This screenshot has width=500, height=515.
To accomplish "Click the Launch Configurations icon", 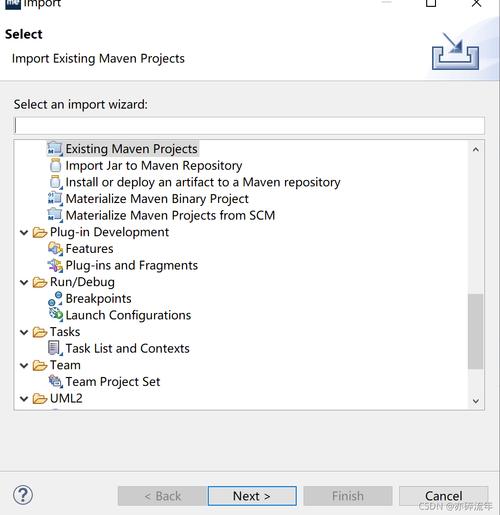I will pos(55,315).
